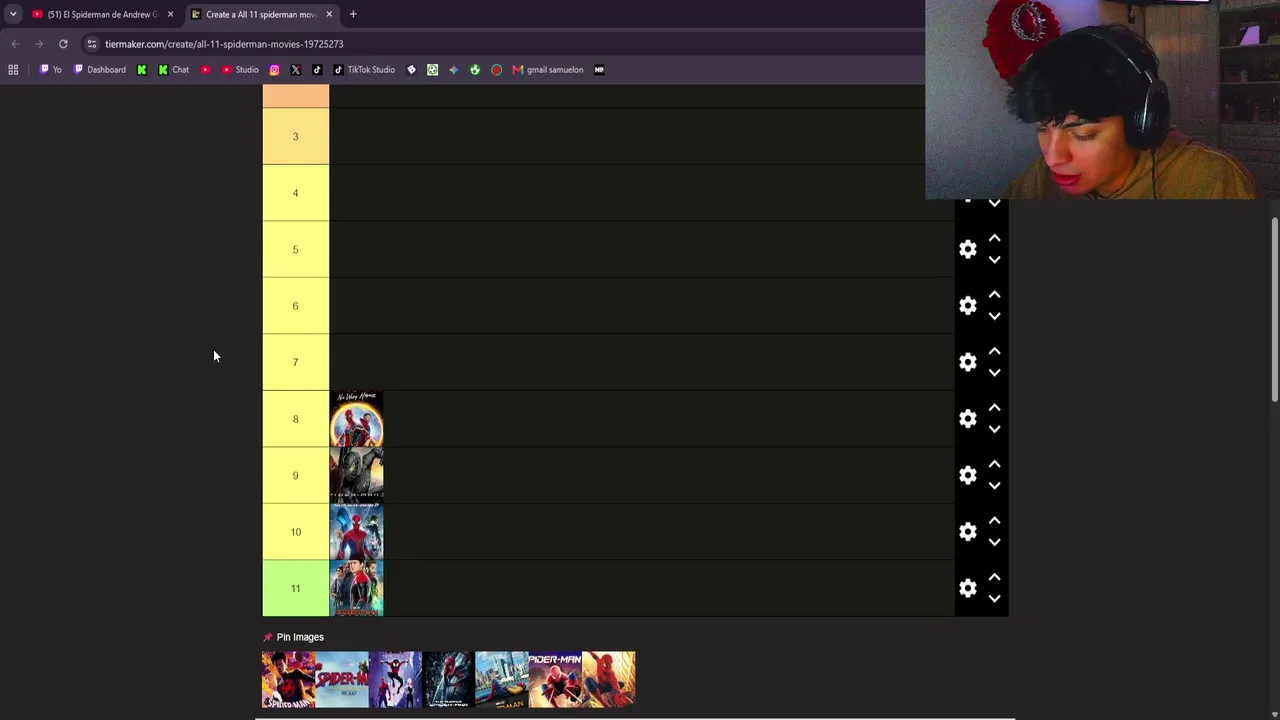
Task: Move tier 11 row up
Action: (994, 577)
